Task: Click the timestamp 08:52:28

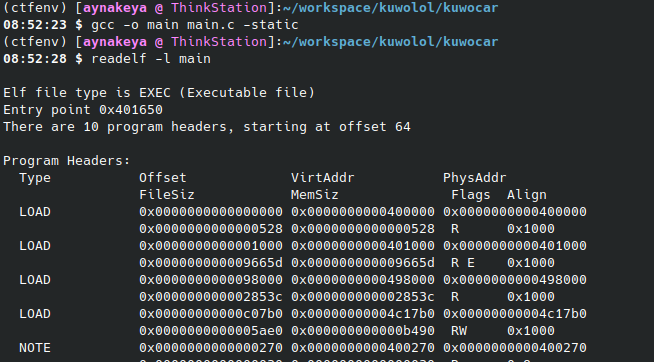Action: point(35,59)
